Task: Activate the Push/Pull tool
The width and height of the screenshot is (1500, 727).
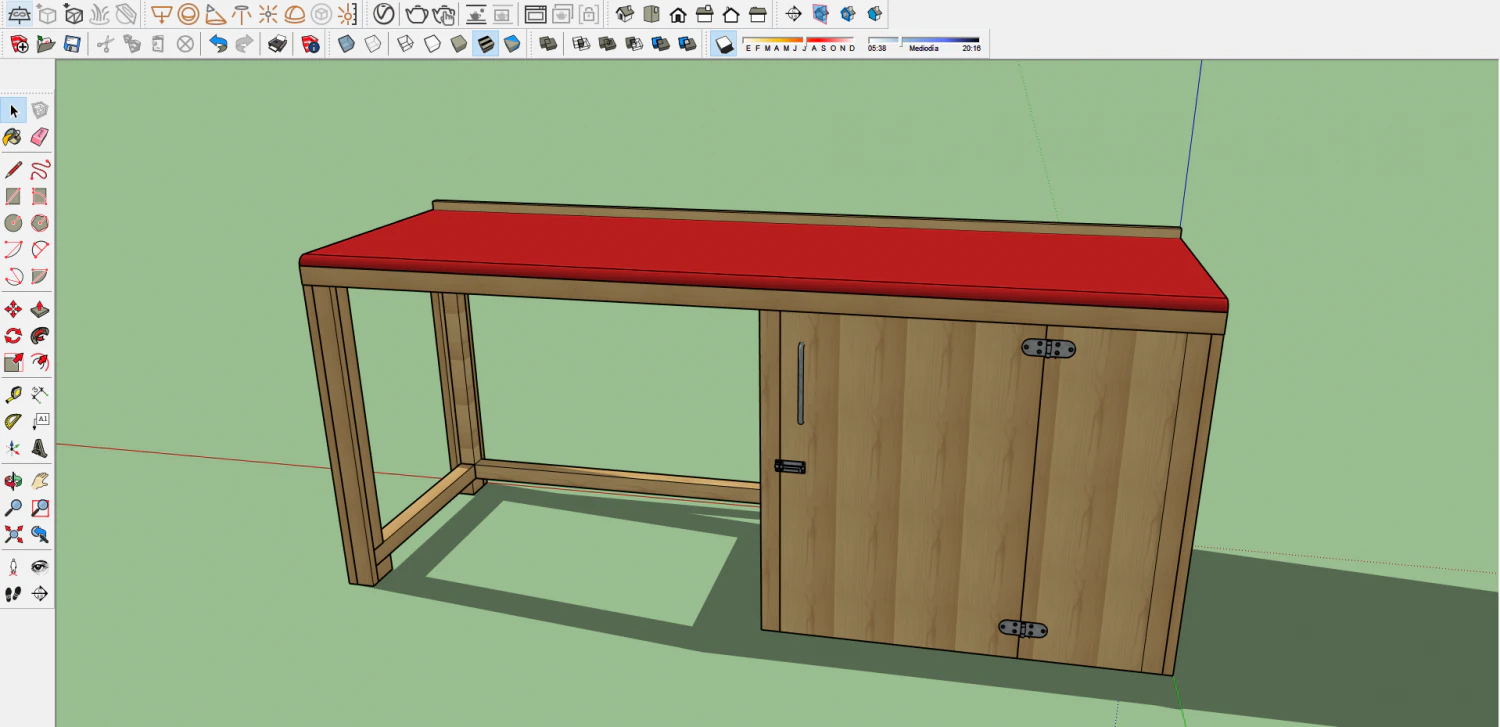Action: [40, 309]
